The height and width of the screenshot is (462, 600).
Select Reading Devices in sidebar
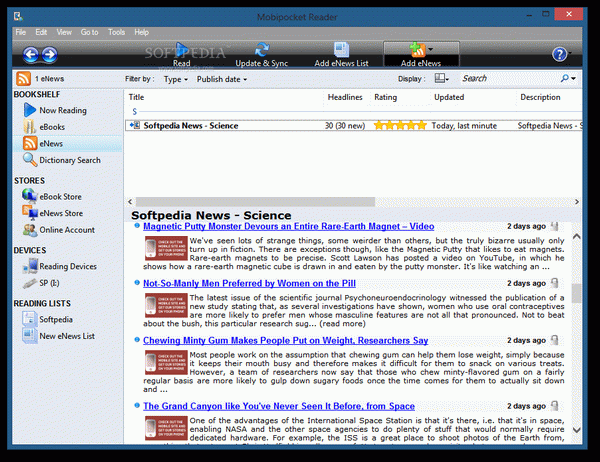coord(60,266)
